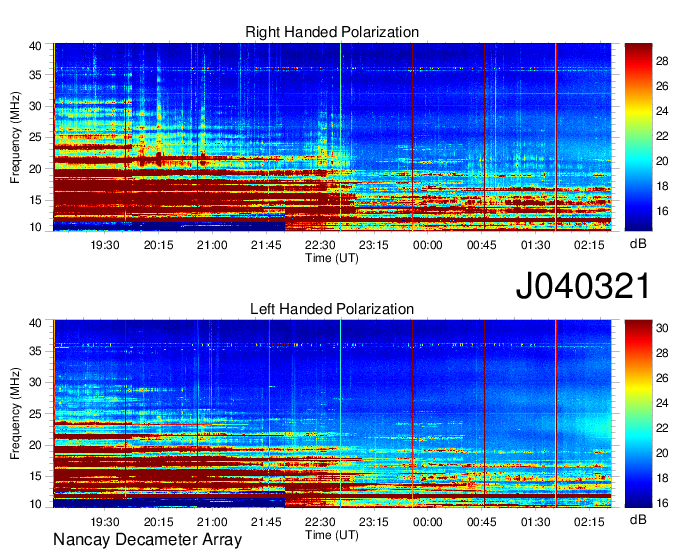Image resolution: width=680 pixels, height=552 pixels.
Task: Click the 18 dB tick on Left Handed colorbar
Action: pyautogui.click(x=662, y=478)
